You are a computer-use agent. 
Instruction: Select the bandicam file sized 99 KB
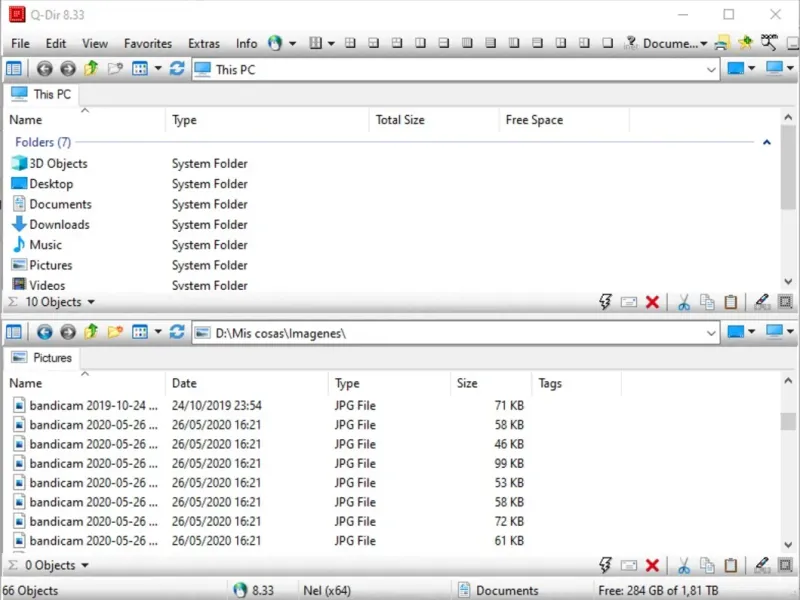point(268,463)
